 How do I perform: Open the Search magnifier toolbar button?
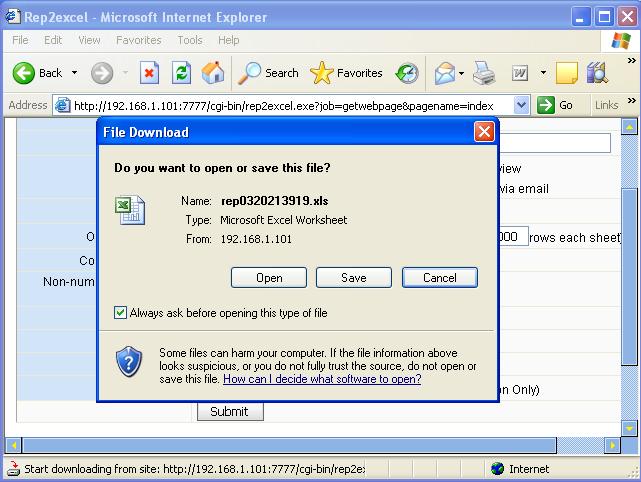point(268,73)
